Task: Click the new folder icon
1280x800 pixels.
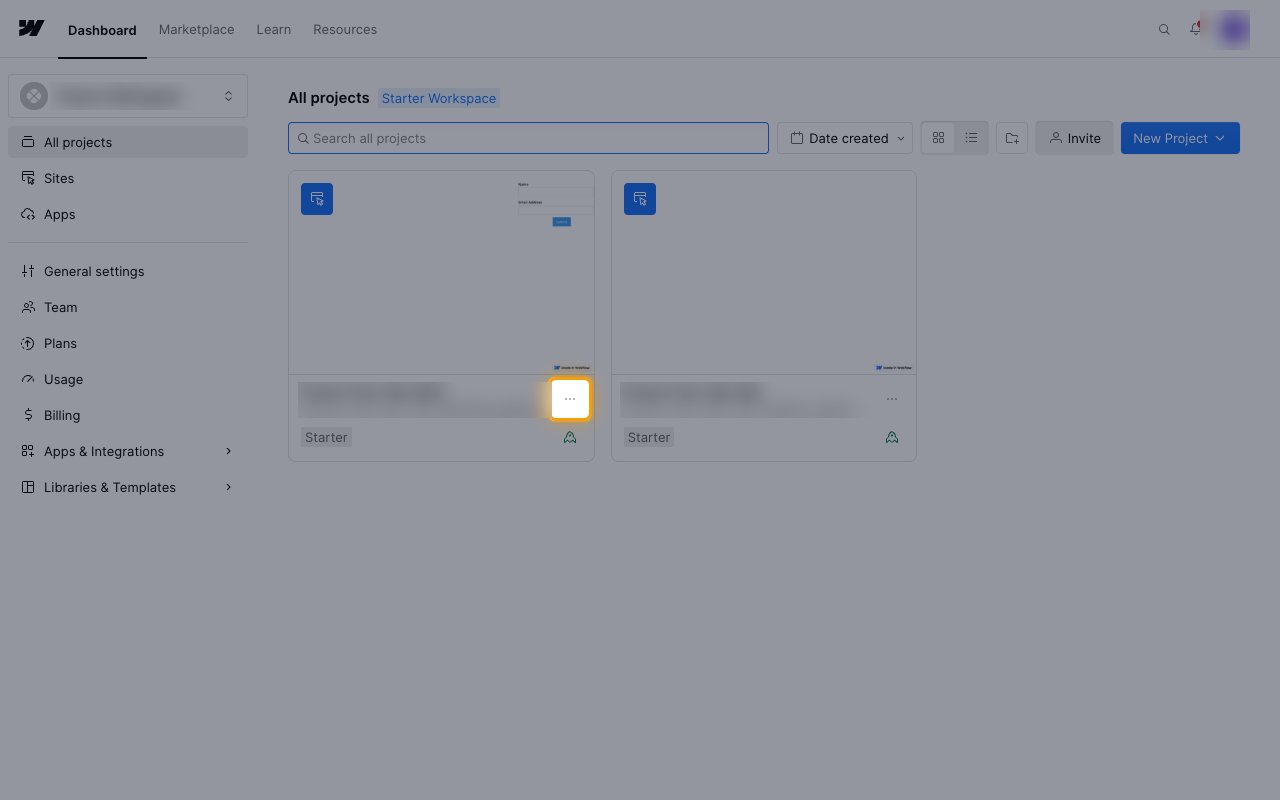Action: 1012,138
